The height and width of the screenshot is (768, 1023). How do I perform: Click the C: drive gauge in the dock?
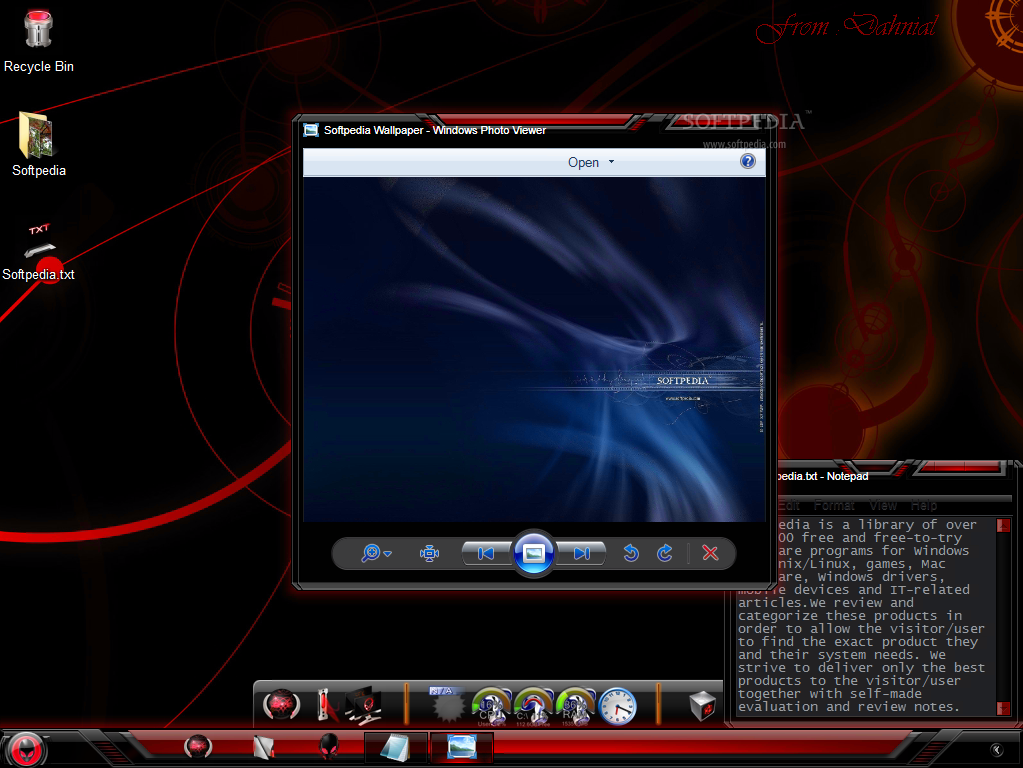tap(534, 707)
